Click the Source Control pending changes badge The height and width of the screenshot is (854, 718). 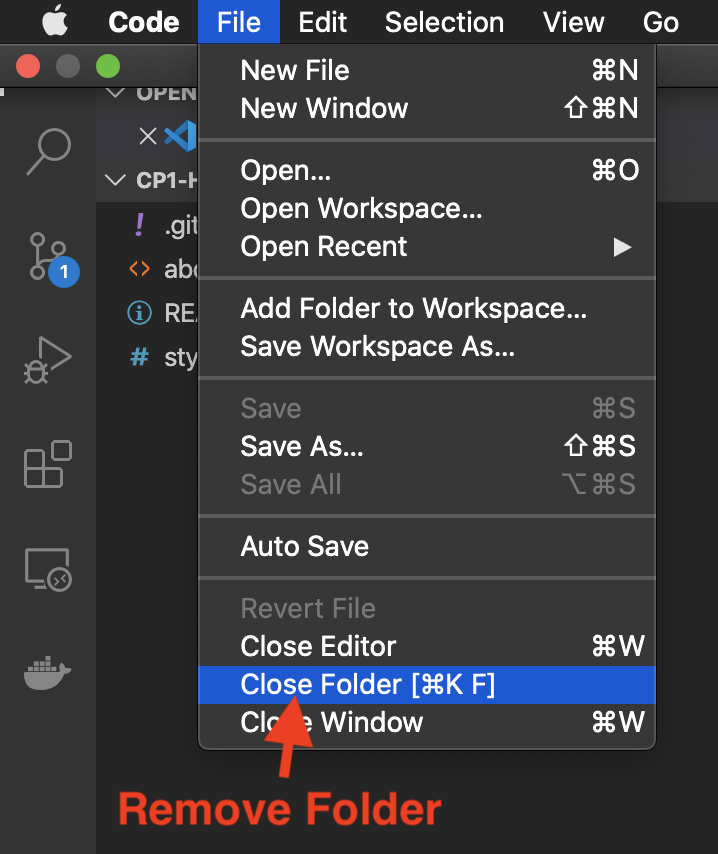point(62,272)
